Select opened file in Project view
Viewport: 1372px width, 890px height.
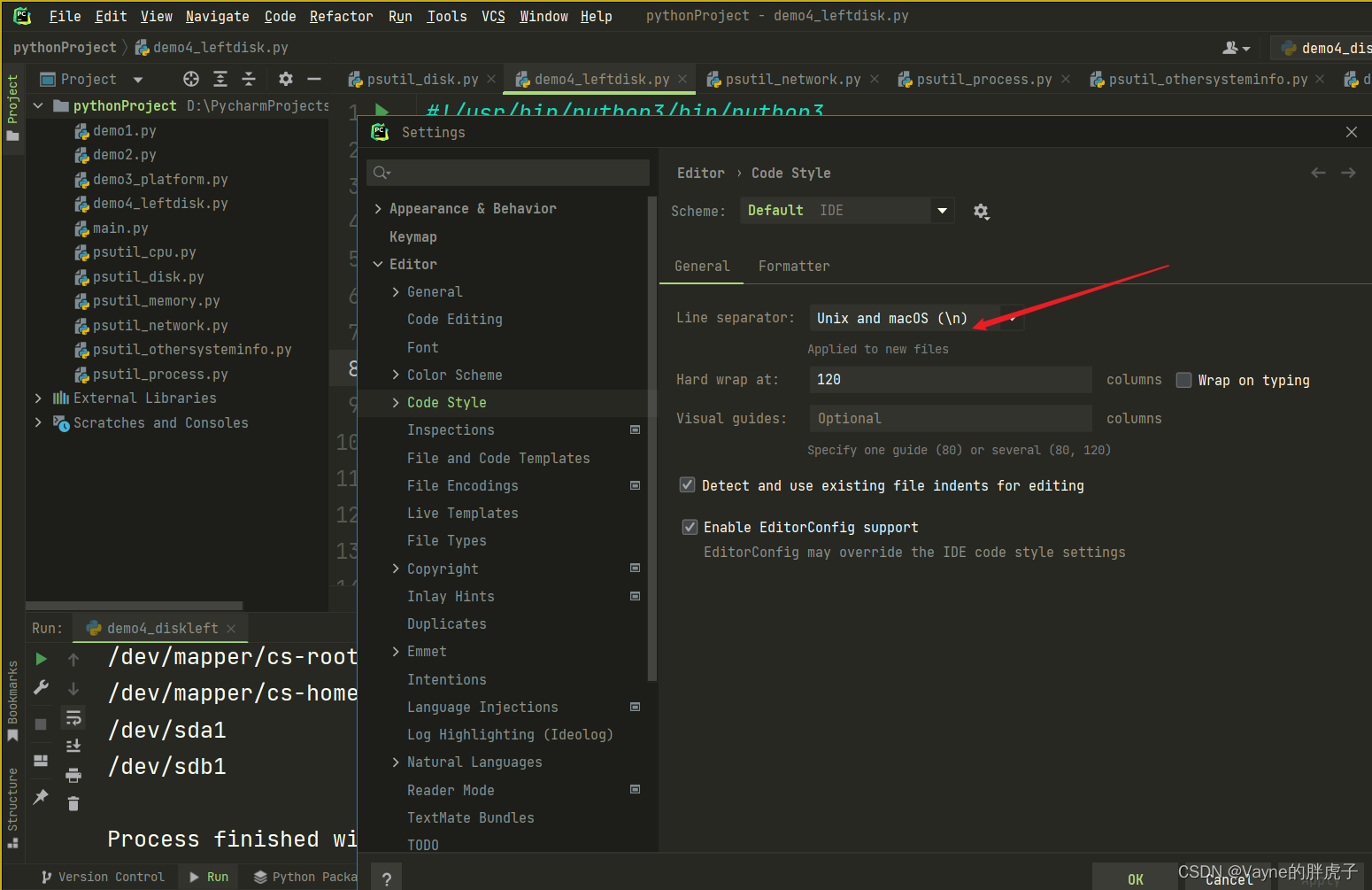tap(190, 79)
